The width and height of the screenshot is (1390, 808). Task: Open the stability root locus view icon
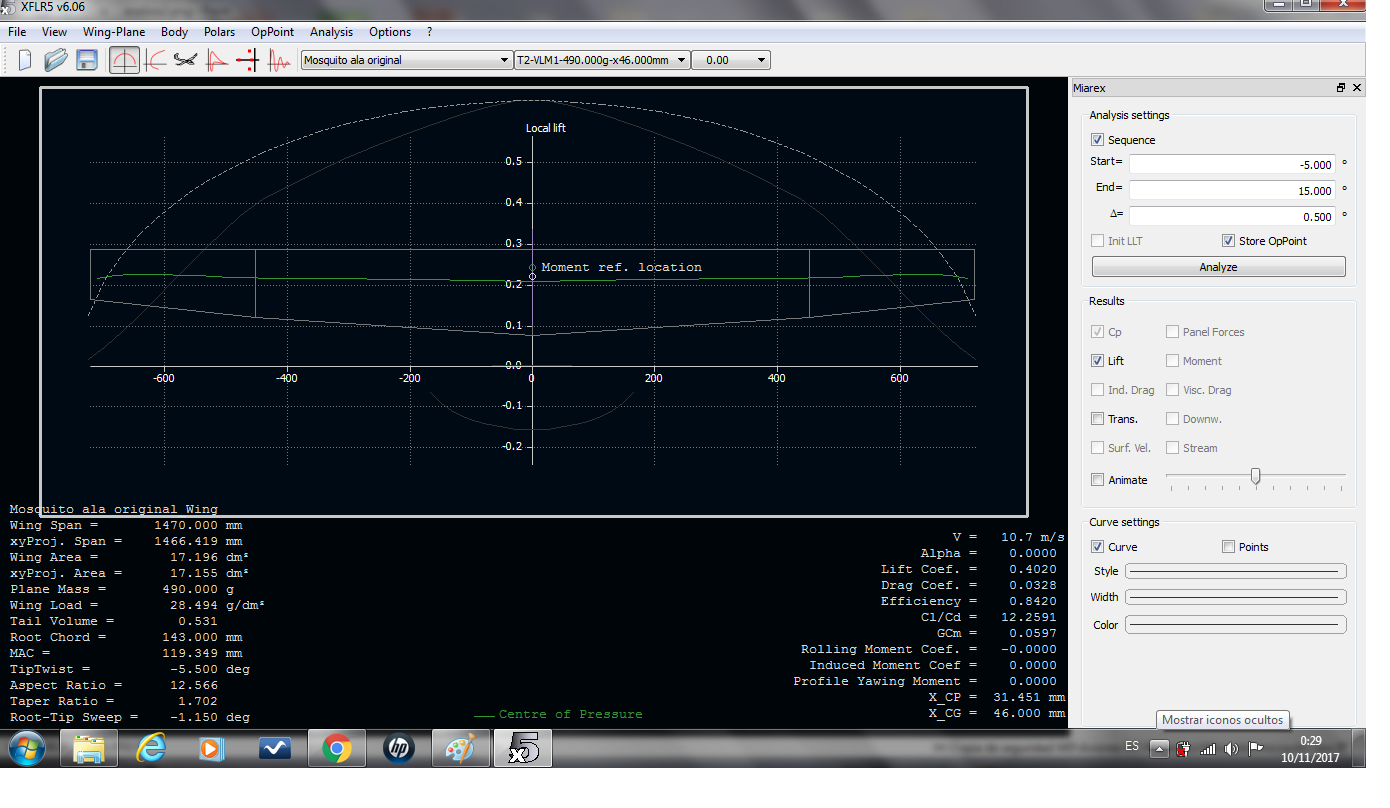pyautogui.click(x=247, y=60)
